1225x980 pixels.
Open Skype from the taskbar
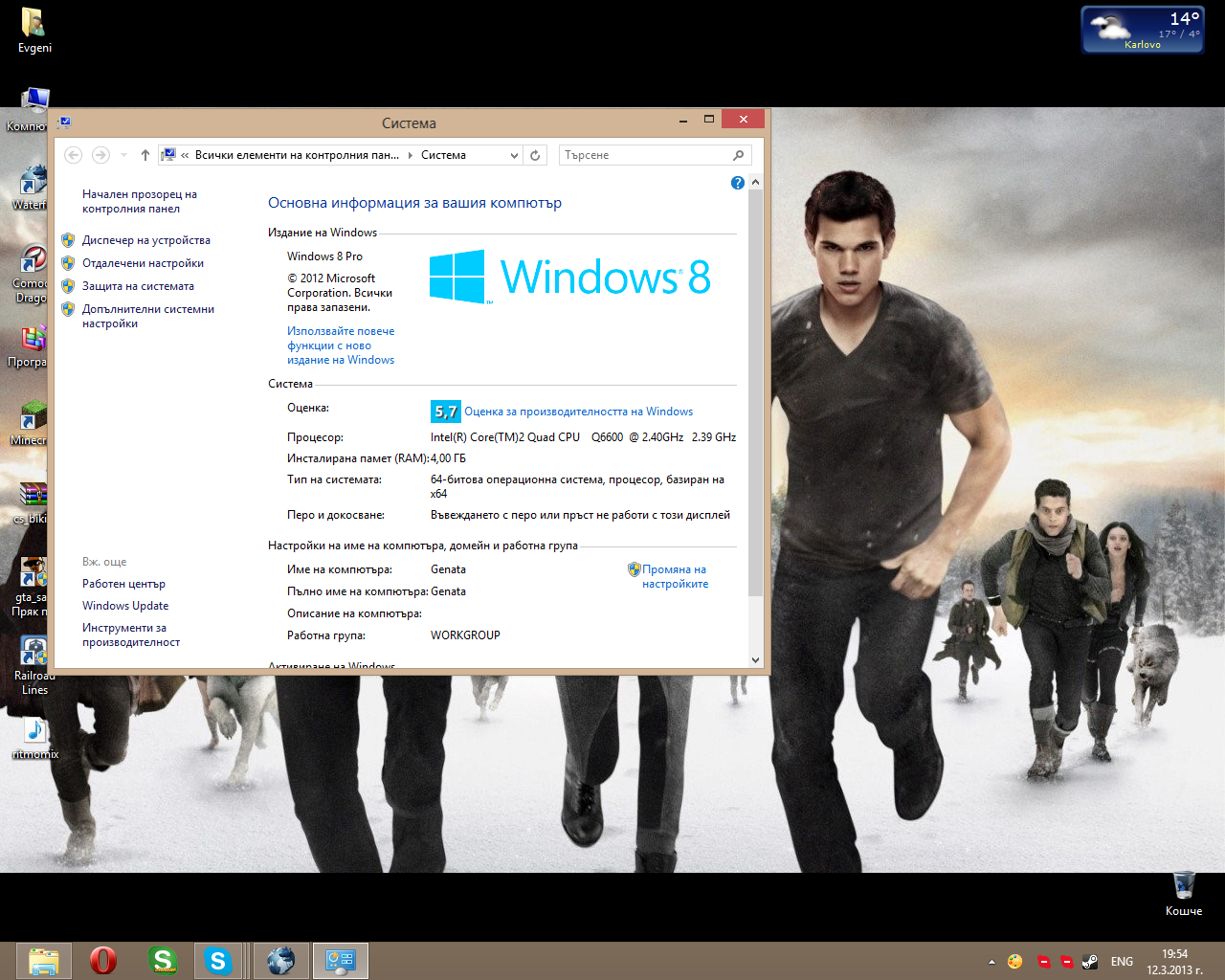(218, 961)
